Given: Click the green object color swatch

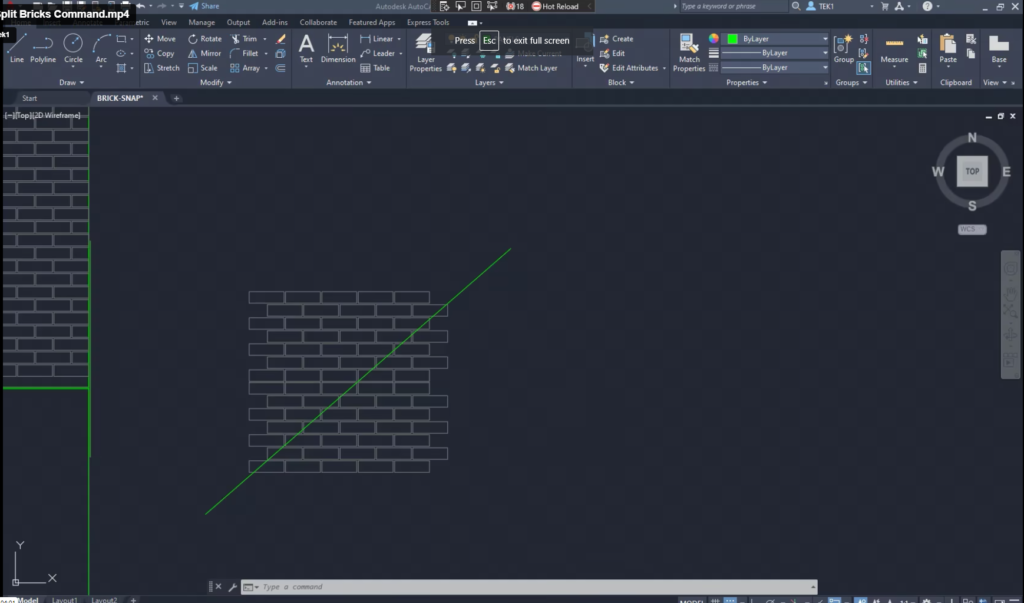Looking at the screenshot, I should point(732,39).
